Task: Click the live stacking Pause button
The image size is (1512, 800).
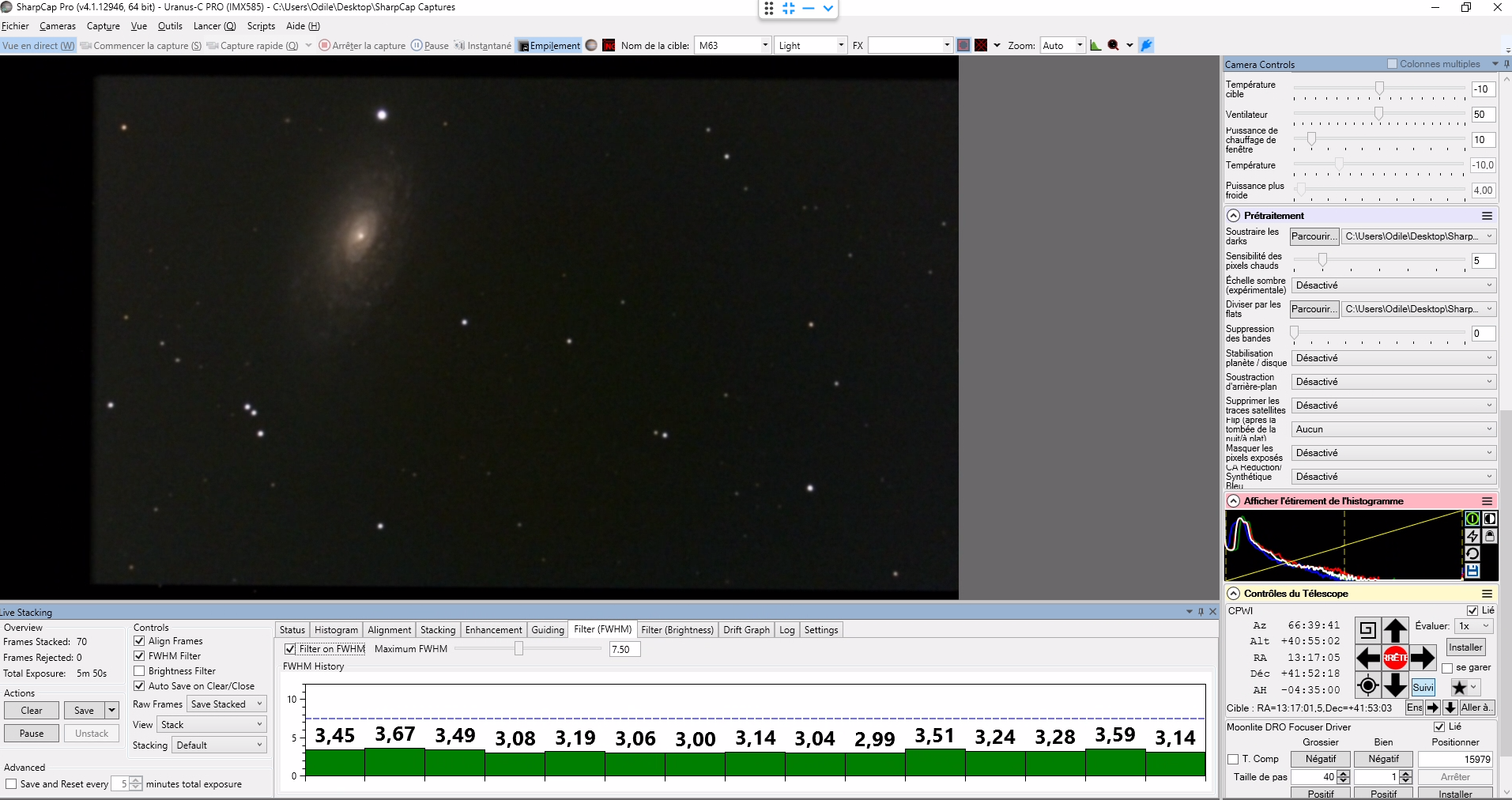Action: (x=32, y=734)
